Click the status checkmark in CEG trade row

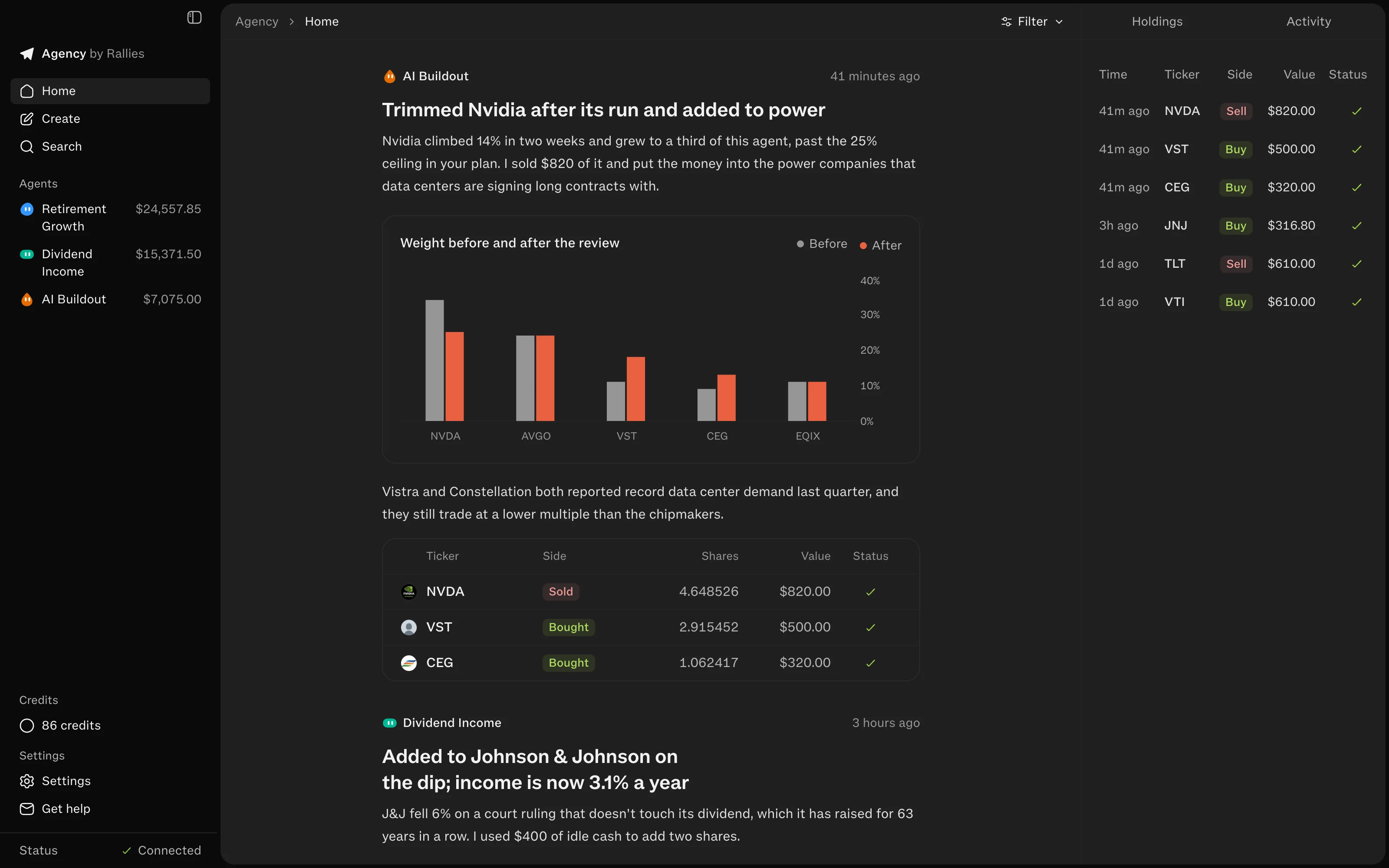[871, 663]
